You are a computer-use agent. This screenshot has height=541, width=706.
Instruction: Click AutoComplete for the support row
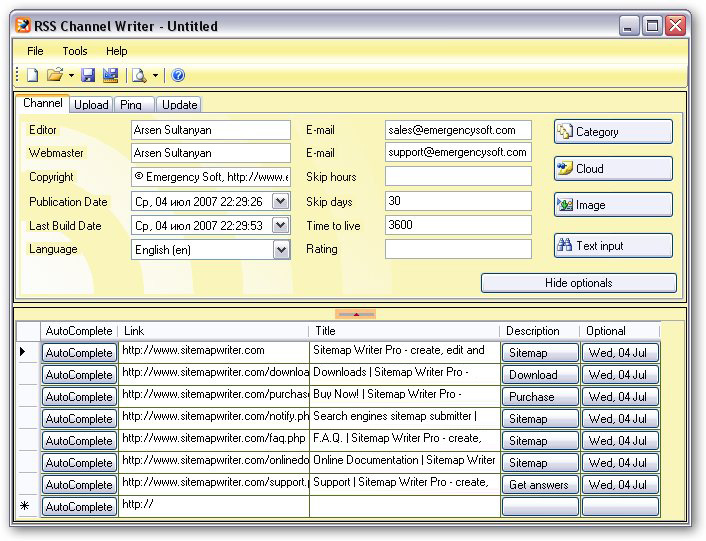click(79, 485)
